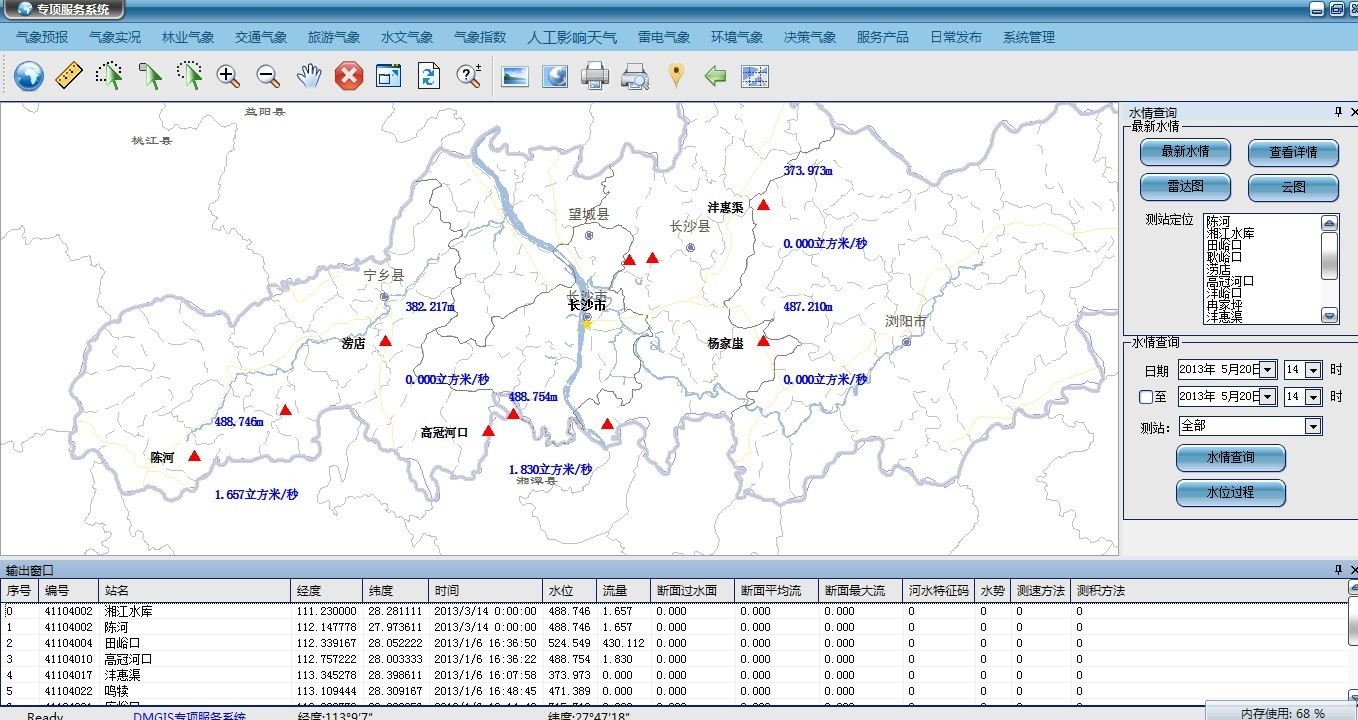1358x720 pixels.
Task: Expand the start date 日期 dropdown
Action: pyautogui.click(x=1268, y=370)
